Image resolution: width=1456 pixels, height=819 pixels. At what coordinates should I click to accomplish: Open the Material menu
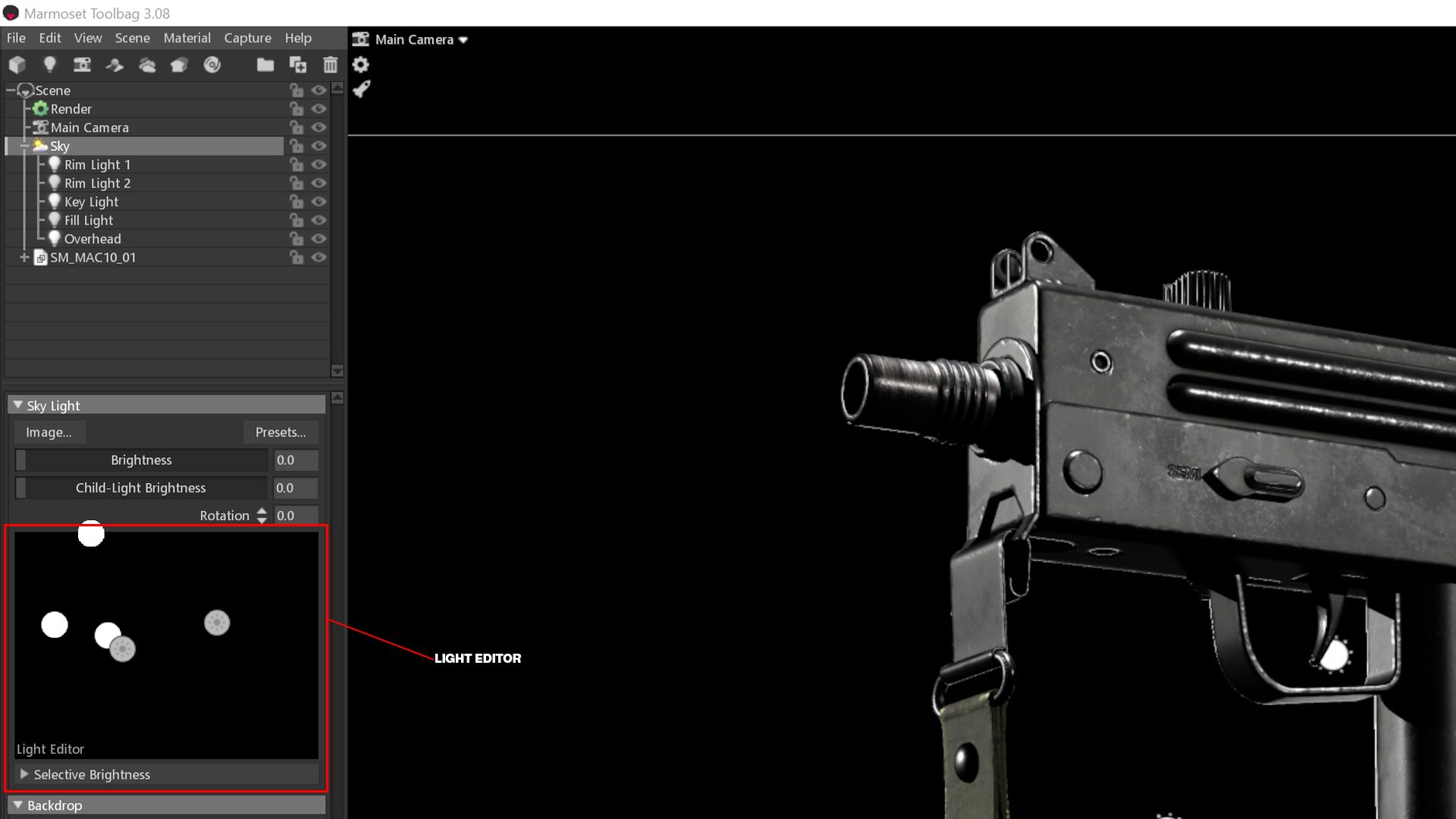pos(186,37)
